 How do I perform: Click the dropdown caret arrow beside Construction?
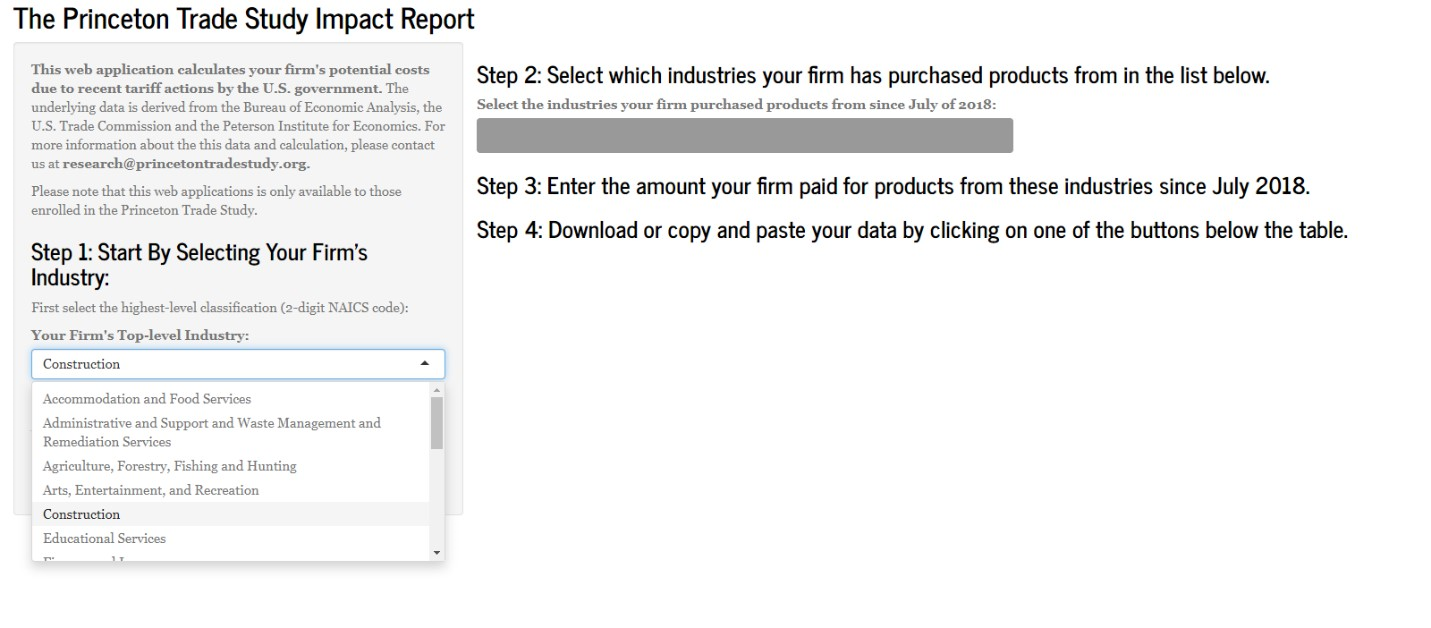[424, 364]
